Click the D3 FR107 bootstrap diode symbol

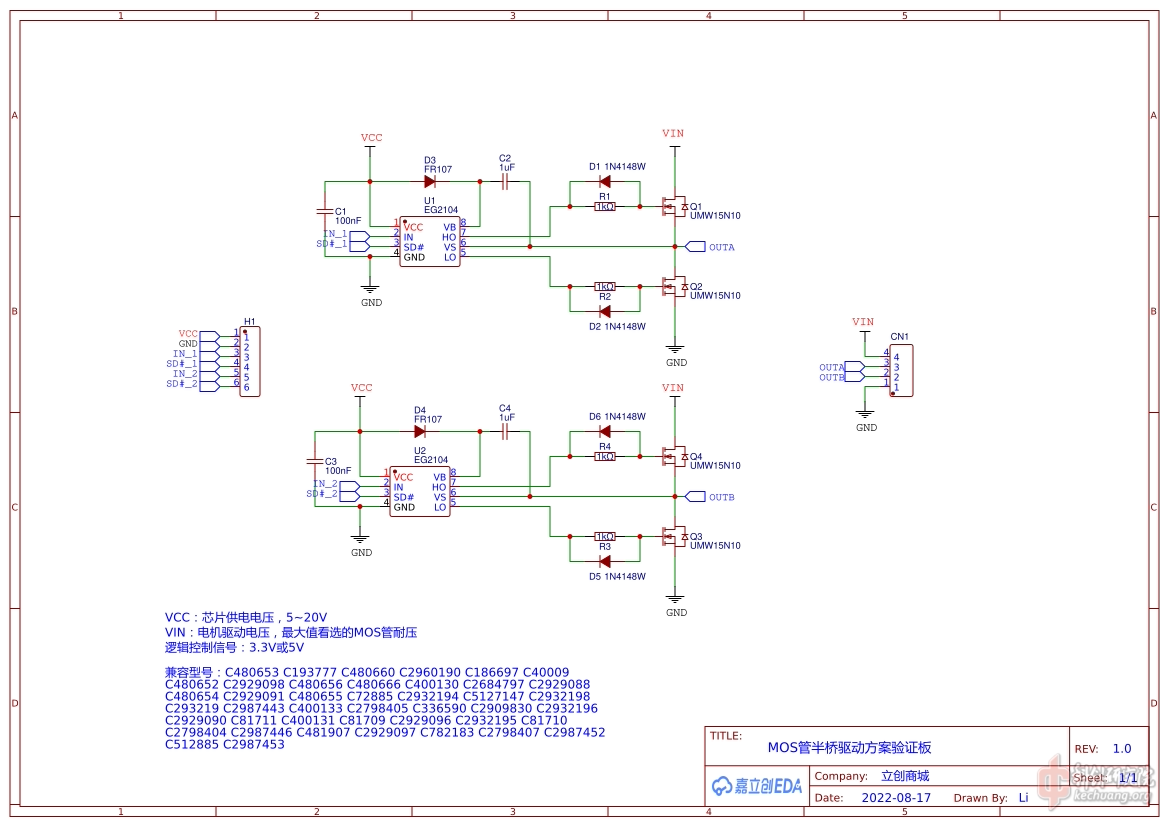pyautogui.click(x=430, y=181)
